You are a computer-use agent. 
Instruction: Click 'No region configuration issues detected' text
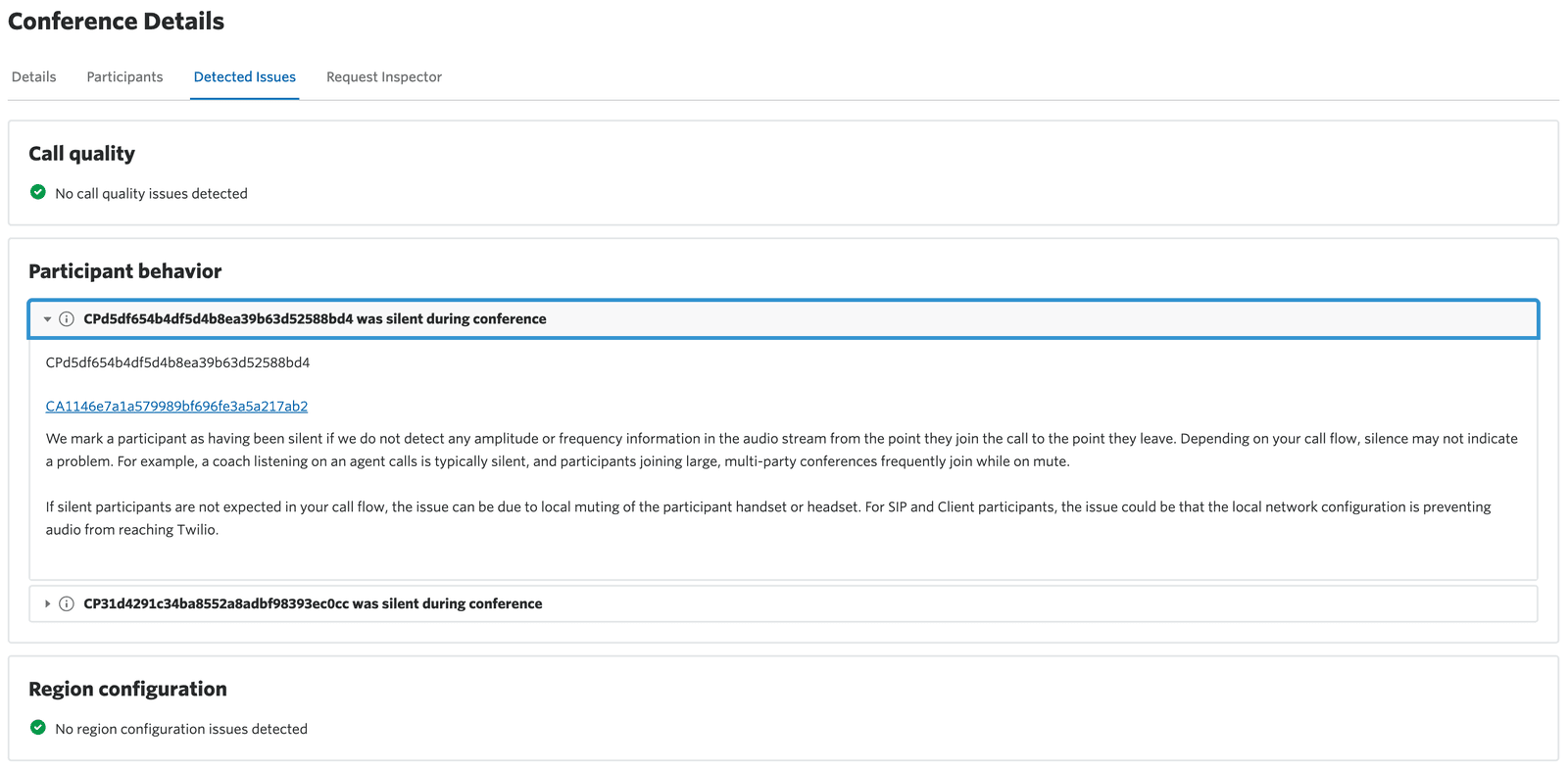(181, 730)
